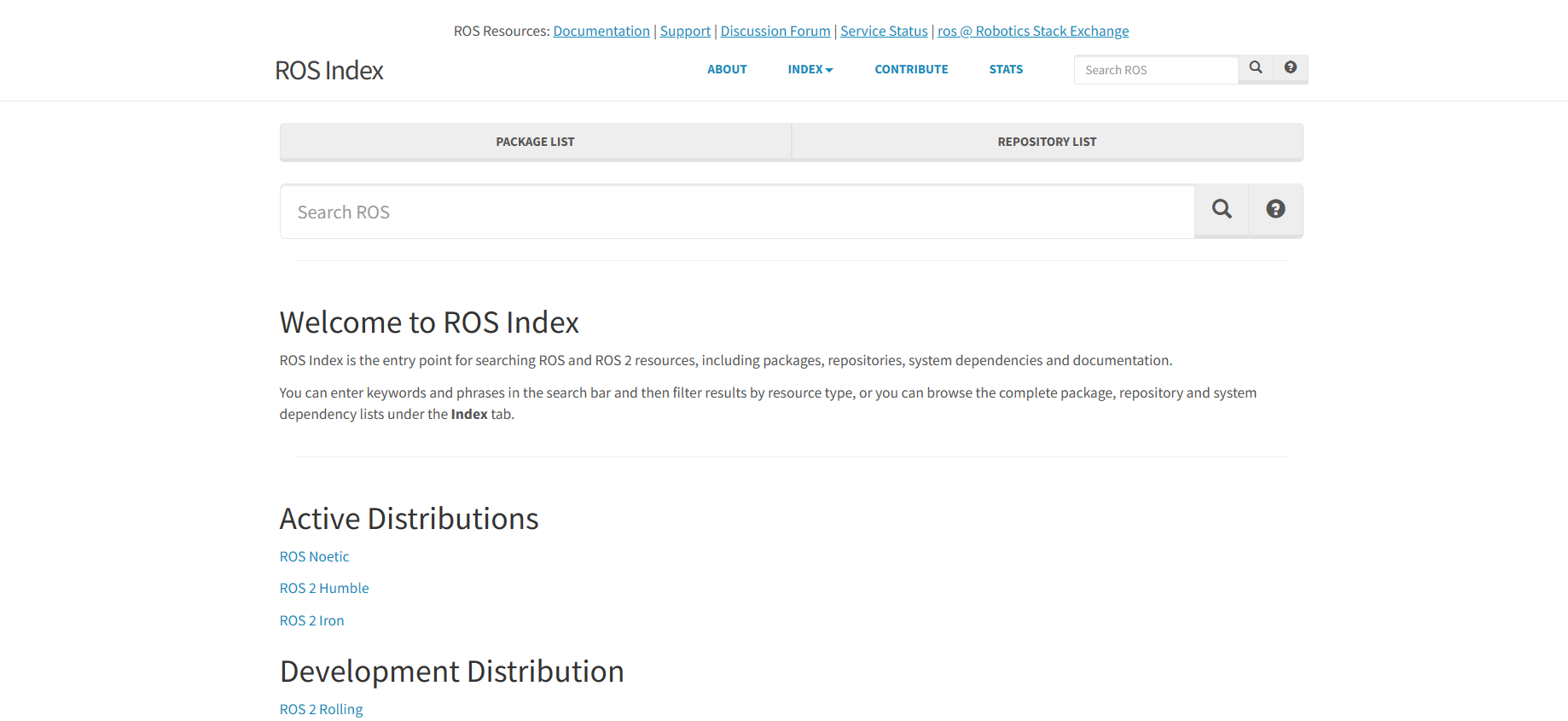Screen dimensions: 1568x721
Task: Visit the Discussion Forum link
Action: coord(775,32)
